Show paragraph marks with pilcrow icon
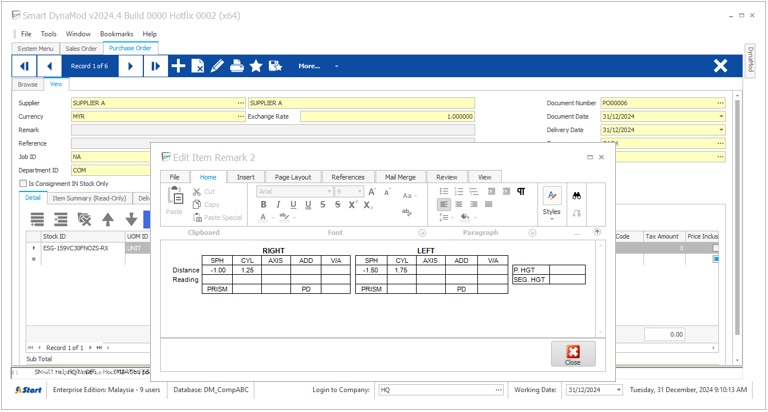Viewport: 768px width, 412px height. (521, 192)
